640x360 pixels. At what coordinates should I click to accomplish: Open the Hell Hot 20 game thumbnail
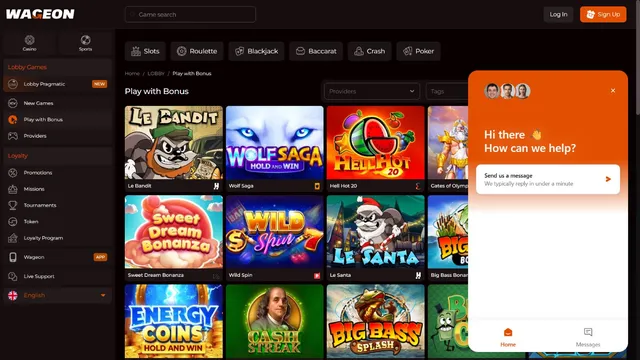pos(376,142)
